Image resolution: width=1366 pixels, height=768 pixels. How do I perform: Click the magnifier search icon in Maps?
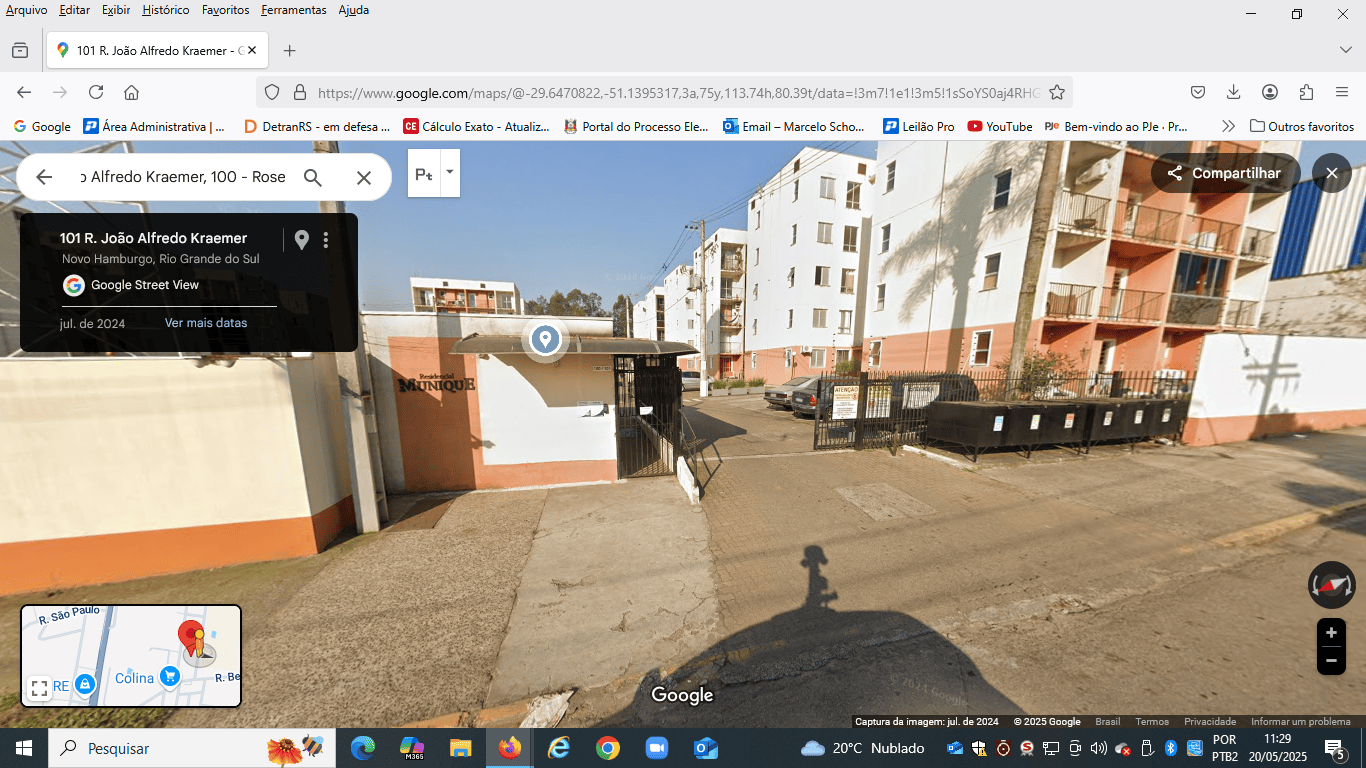pyautogui.click(x=313, y=177)
